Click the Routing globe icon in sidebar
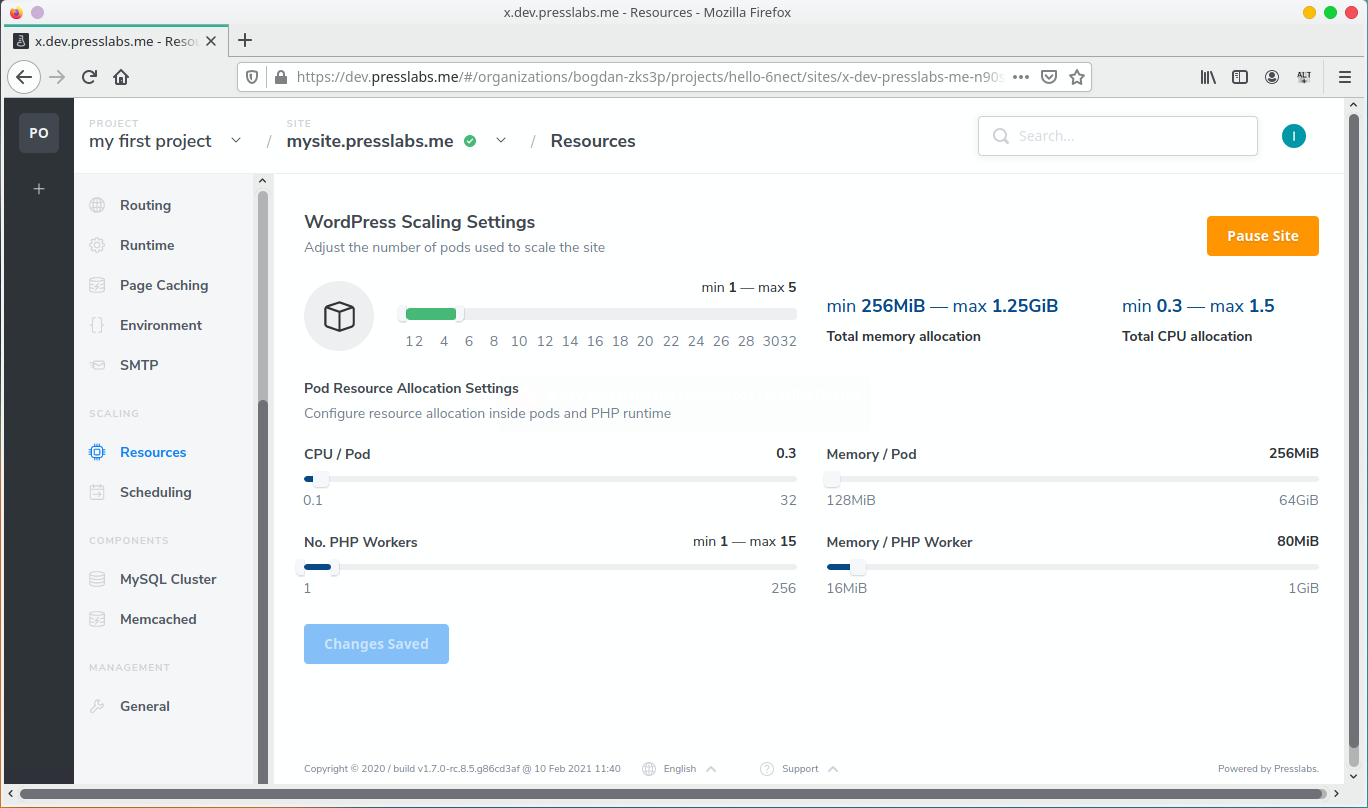 [x=97, y=205]
